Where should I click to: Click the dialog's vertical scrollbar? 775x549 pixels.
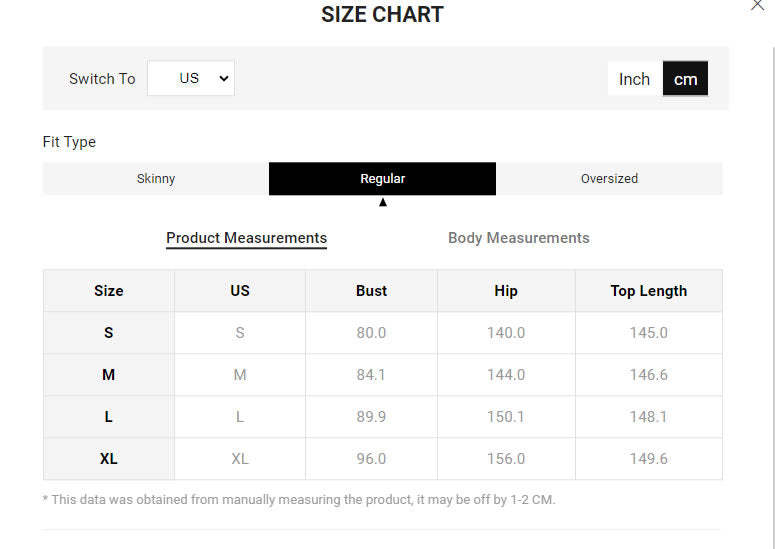pos(773,296)
